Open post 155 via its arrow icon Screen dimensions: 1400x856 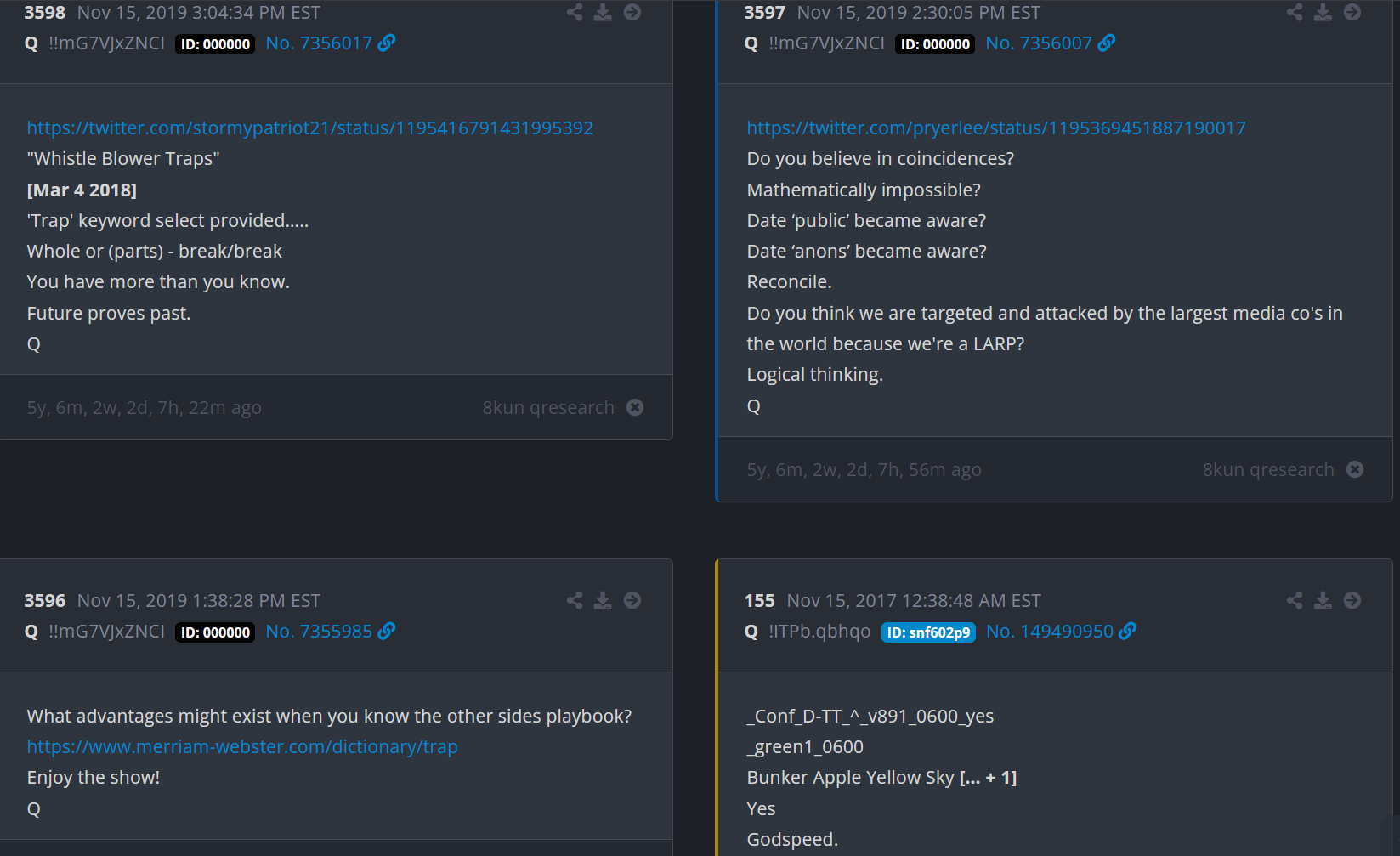click(1352, 600)
